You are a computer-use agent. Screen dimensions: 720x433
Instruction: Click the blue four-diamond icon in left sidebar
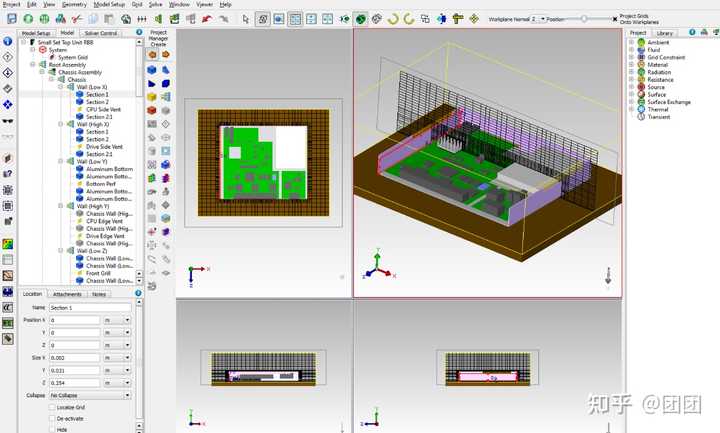(8, 105)
